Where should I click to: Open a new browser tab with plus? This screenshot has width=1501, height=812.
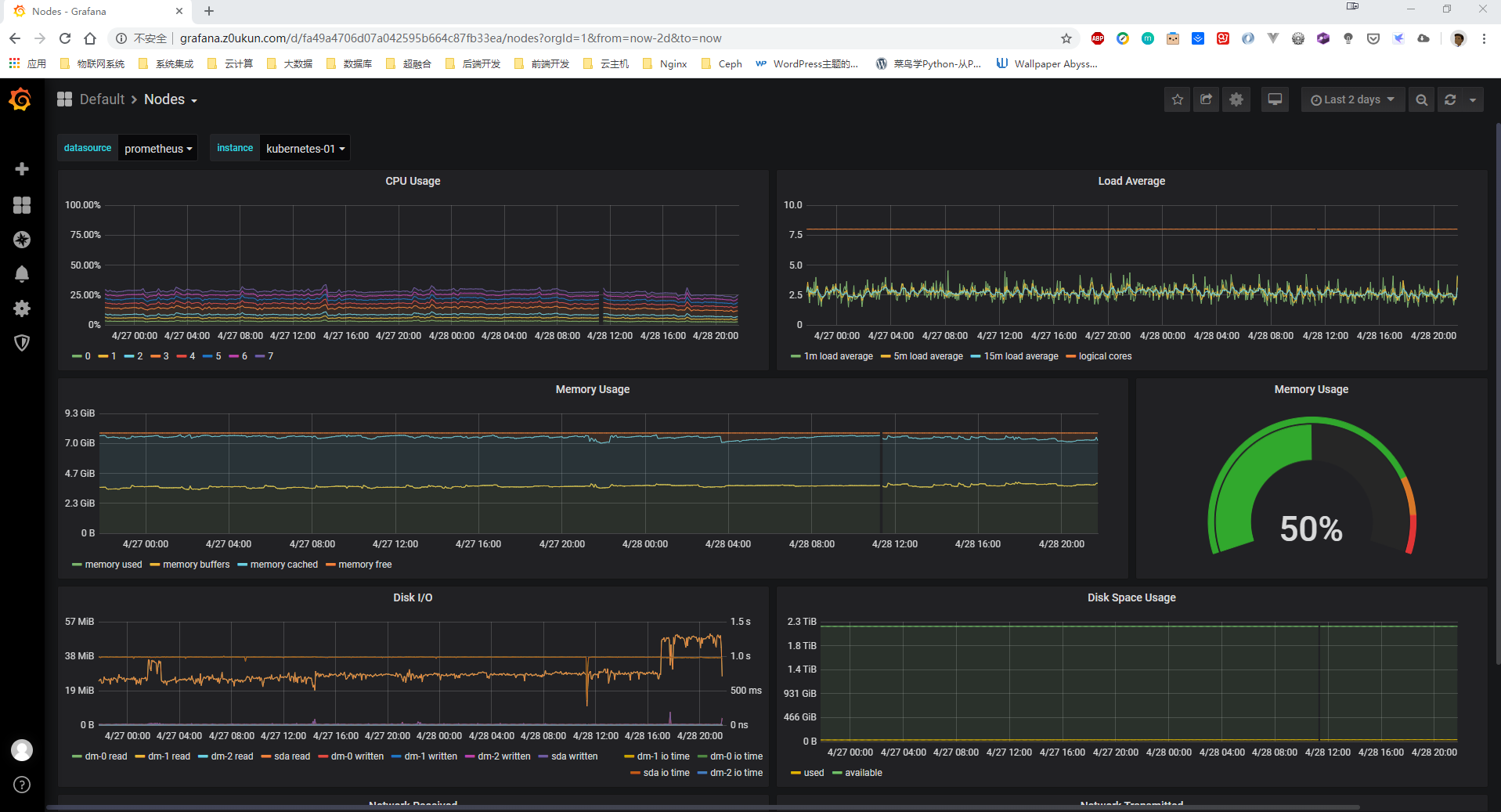(209, 11)
